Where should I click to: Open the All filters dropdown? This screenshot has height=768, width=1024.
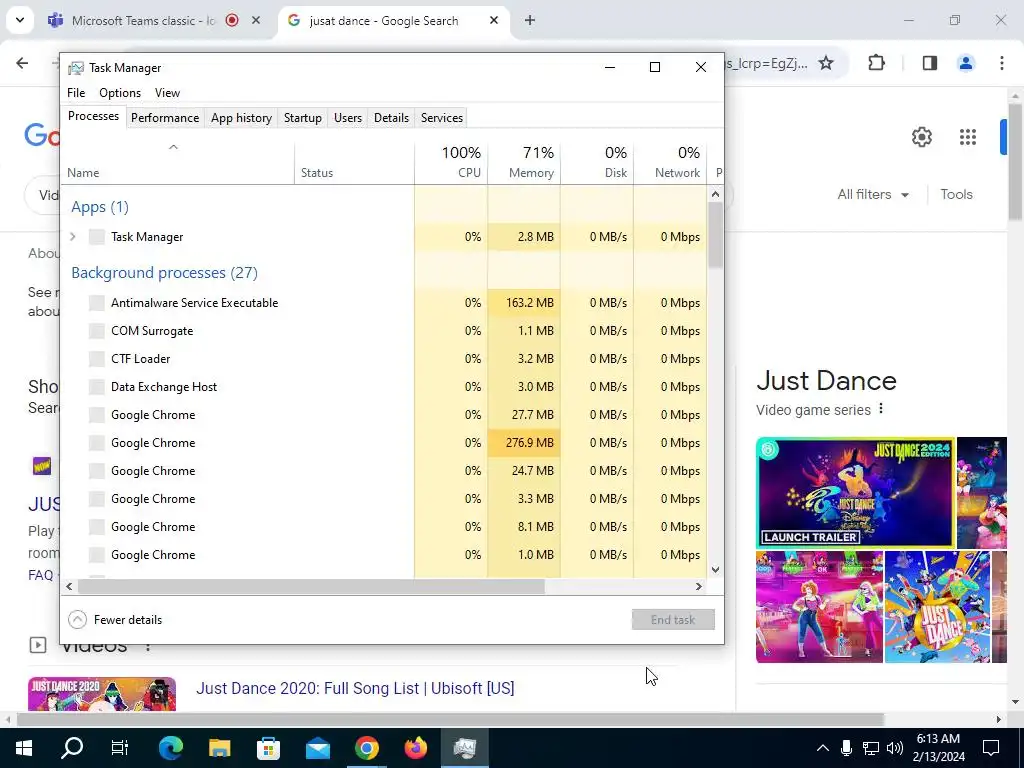(x=872, y=195)
